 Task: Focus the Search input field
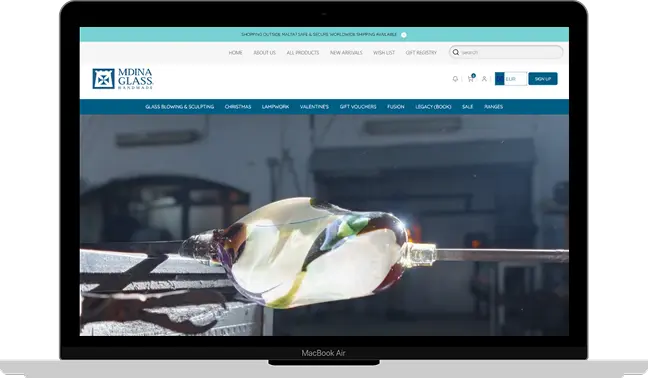click(506, 52)
